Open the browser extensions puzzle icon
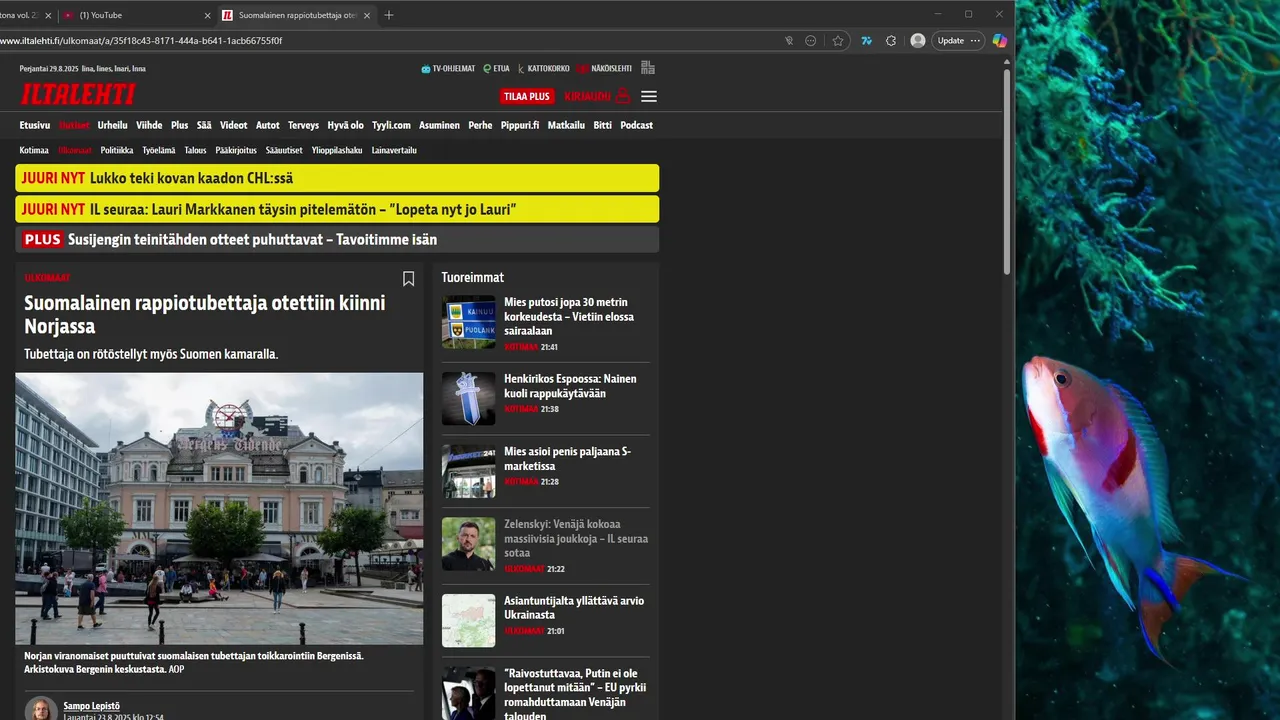This screenshot has height=720, width=1280. (891, 41)
